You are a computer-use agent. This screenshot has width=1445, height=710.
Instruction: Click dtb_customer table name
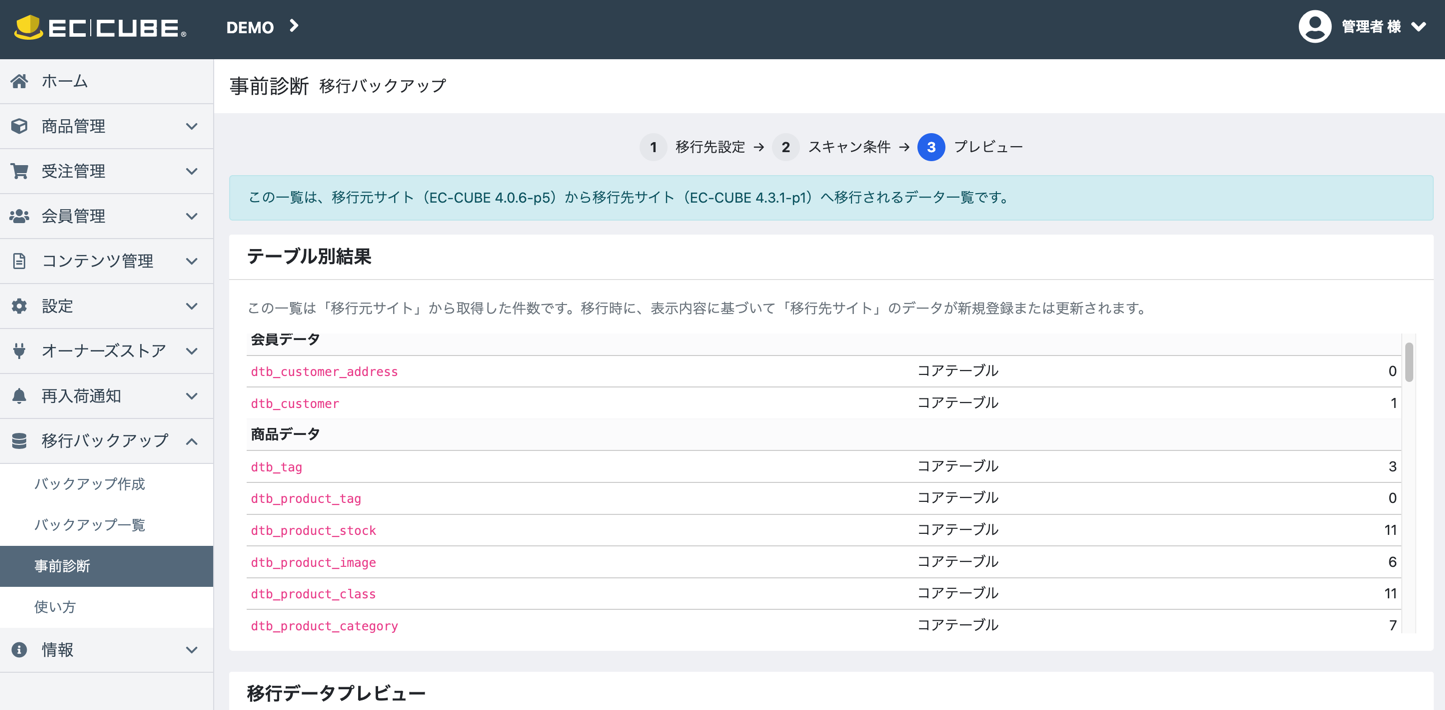pos(295,404)
